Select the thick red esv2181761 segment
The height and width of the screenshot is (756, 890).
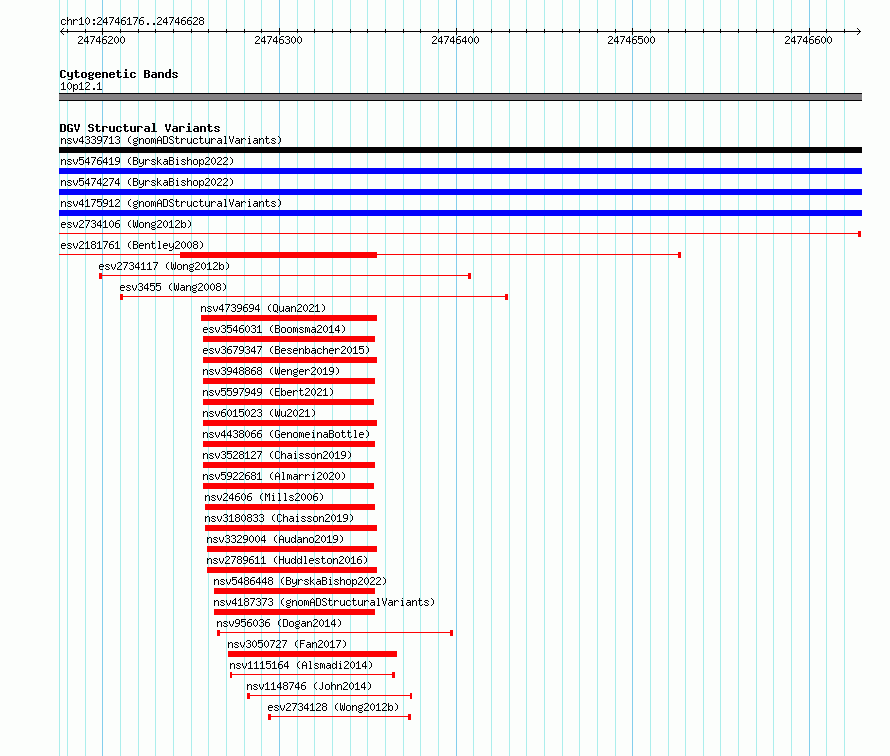[279, 255]
